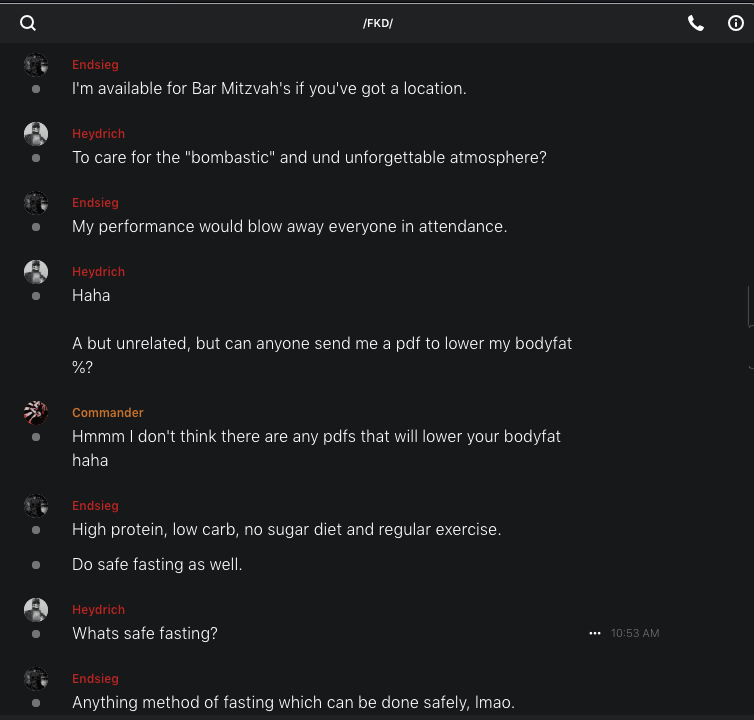Click the 10:53 AM message timestamp
Image resolution: width=754 pixels, height=720 pixels.
tap(635, 633)
